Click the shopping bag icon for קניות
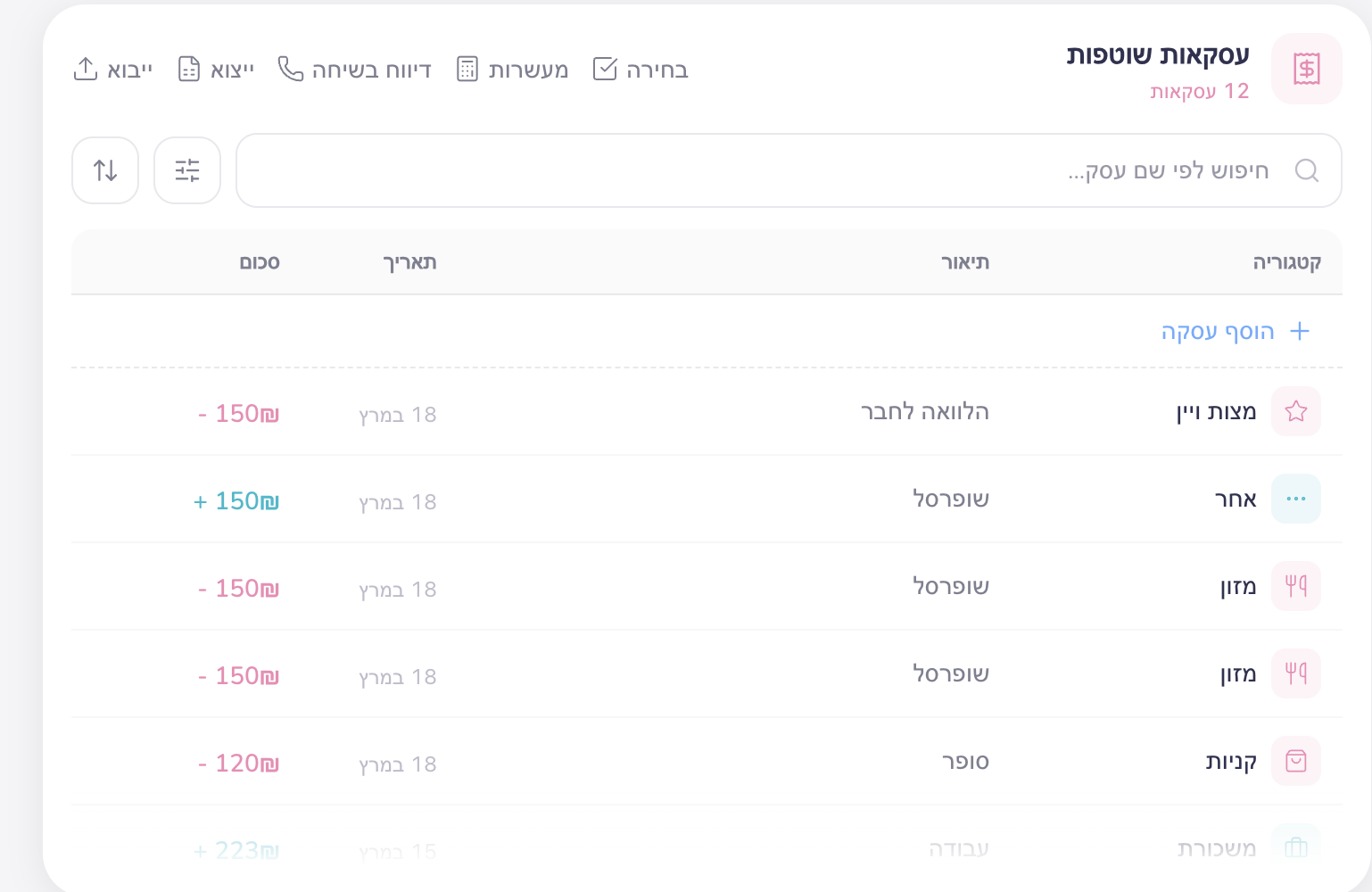The width and height of the screenshot is (1372, 892). pyautogui.click(x=1296, y=761)
